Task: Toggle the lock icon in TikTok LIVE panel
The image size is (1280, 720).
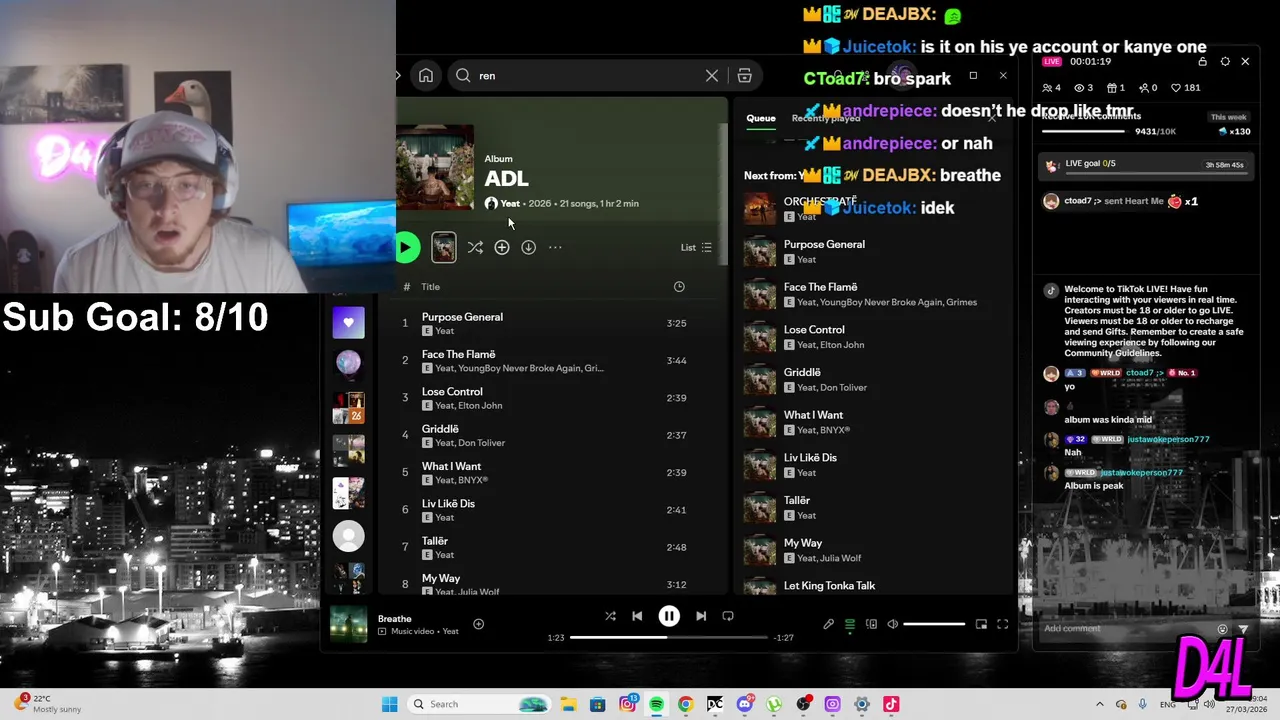Action: [1202, 61]
